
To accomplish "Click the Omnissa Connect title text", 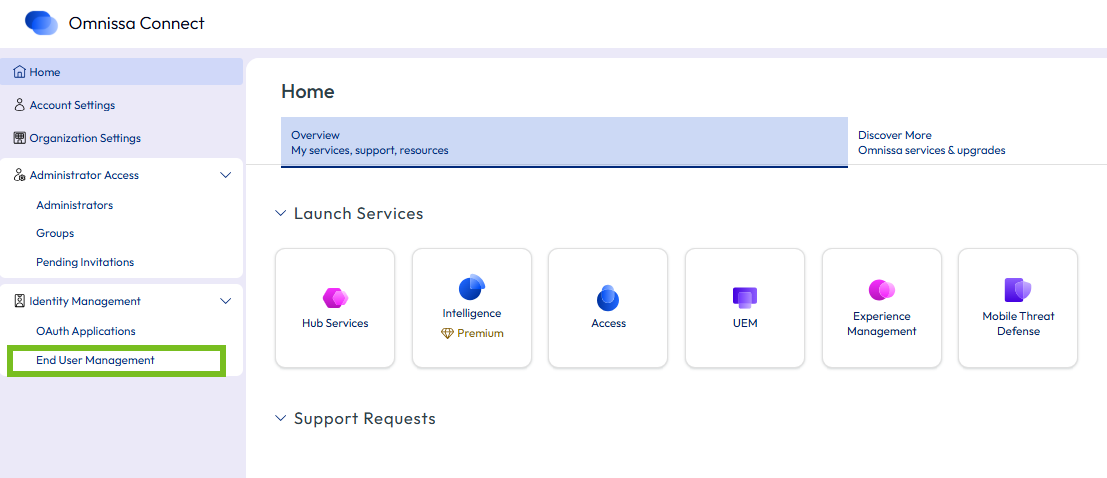I will pyautogui.click(x=136, y=23).
